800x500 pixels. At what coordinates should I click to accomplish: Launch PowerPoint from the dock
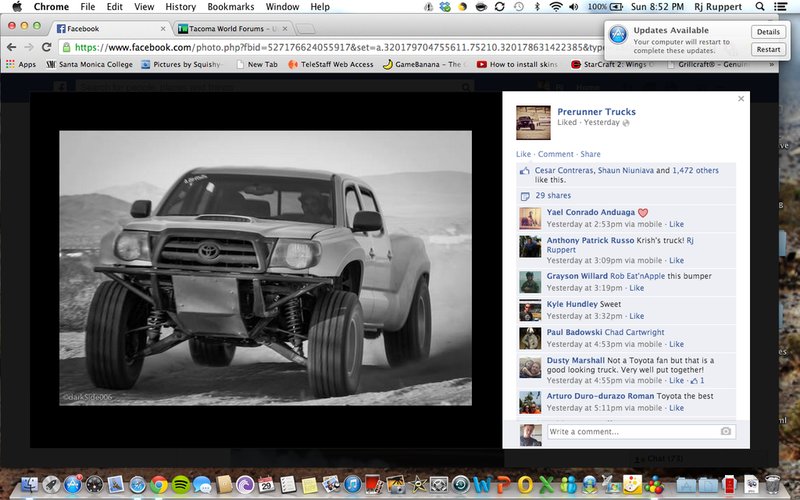click(x=503, y=484)
